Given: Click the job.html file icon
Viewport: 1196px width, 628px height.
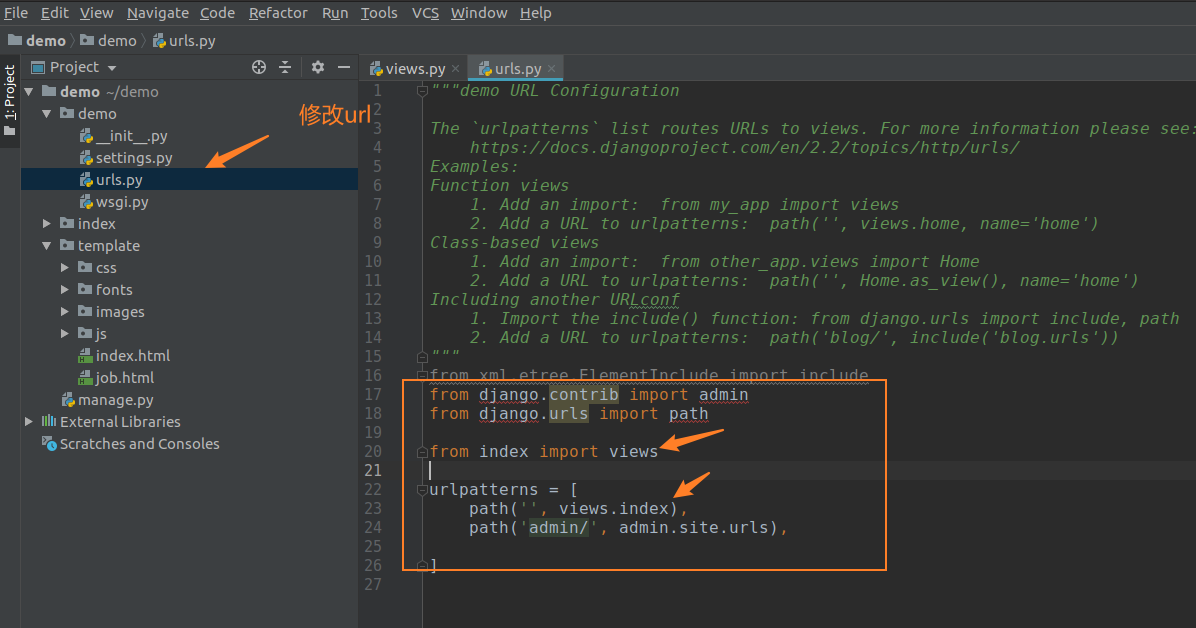Looking at the screenshot, I should 85,378.
